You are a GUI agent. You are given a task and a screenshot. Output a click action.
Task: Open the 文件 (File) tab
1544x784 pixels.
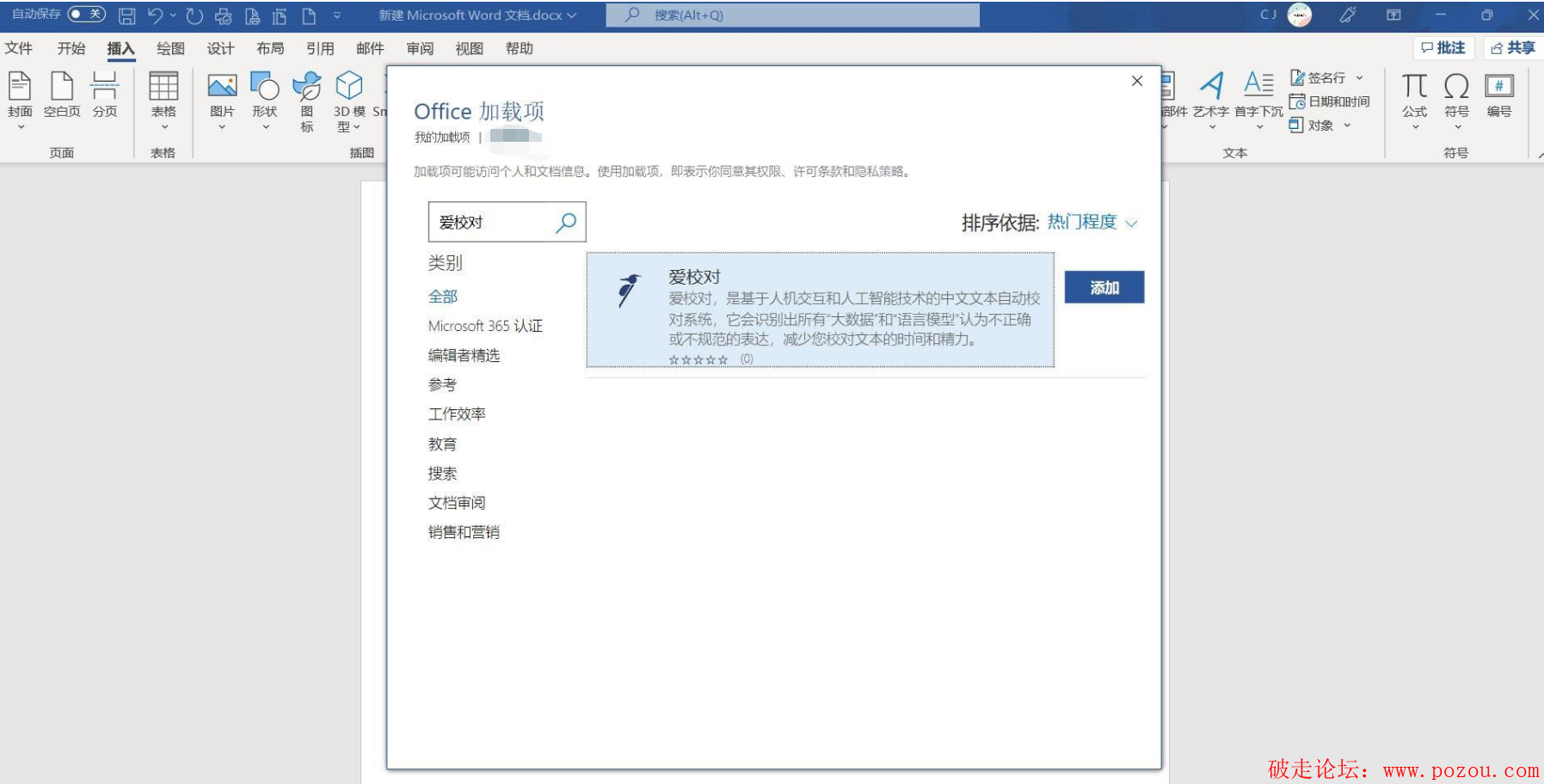click(19, 48)
